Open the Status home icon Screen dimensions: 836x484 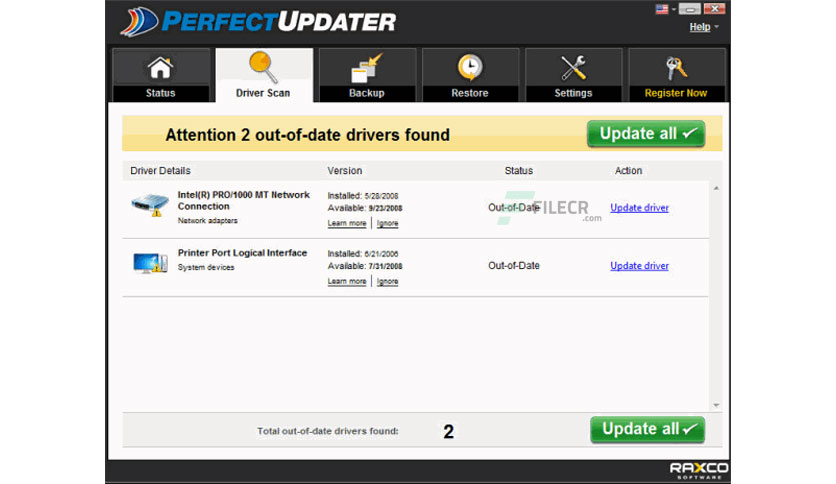160,68
